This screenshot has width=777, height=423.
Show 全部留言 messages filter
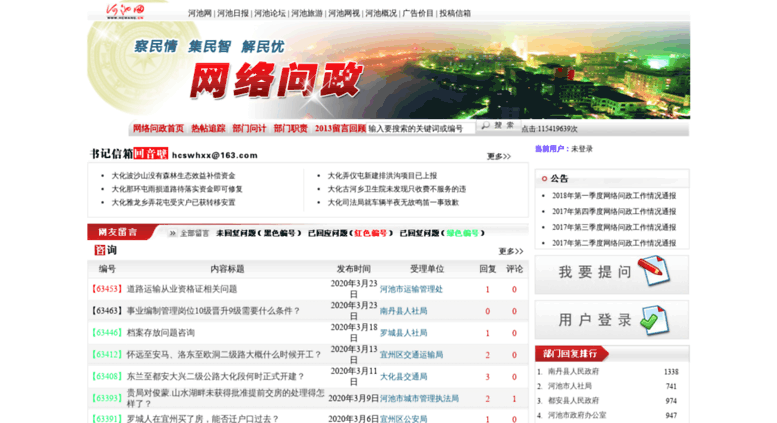click(x=195, y=233)
